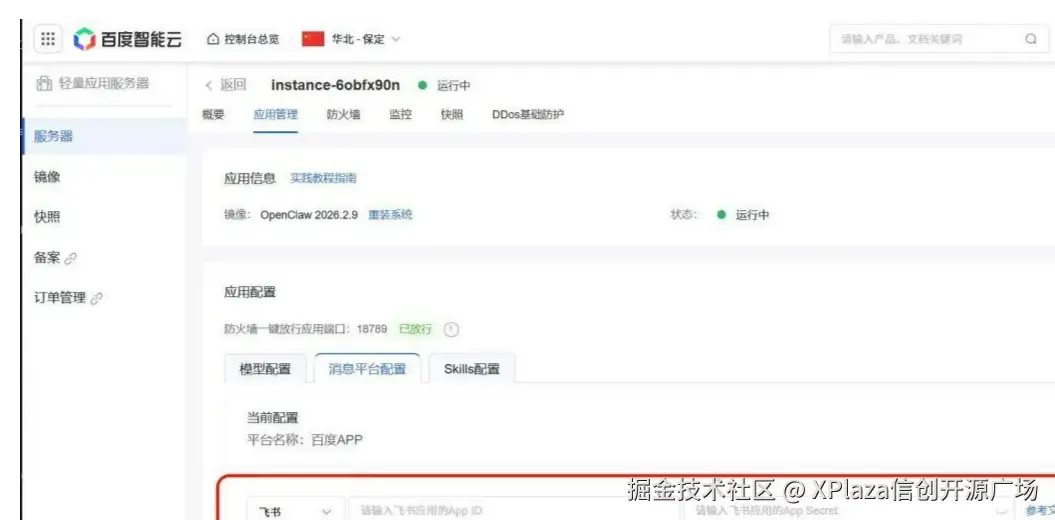The height and width of the screenshot is (520, 1055).
Task: Click the China flag region icon
Action: (313, 39)
